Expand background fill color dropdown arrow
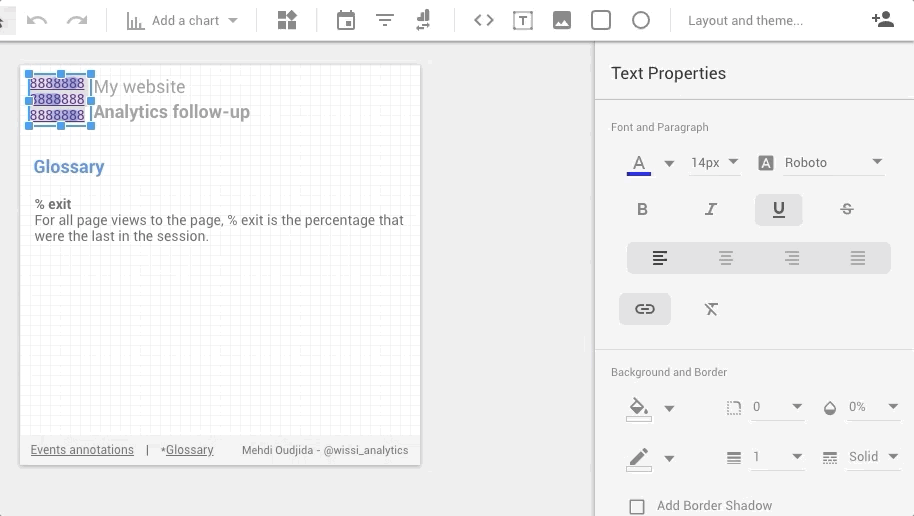 coord(669,409)
